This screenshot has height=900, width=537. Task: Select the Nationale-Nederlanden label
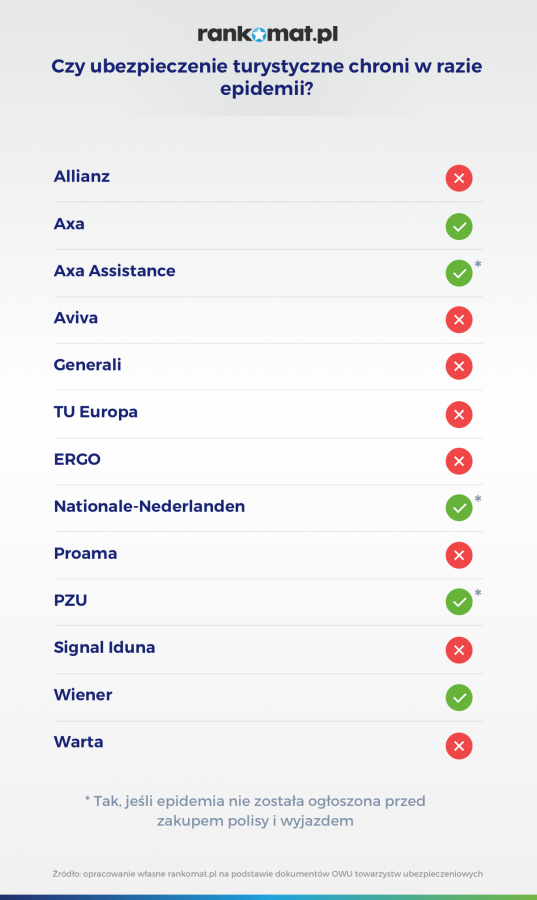coord(149,506)
